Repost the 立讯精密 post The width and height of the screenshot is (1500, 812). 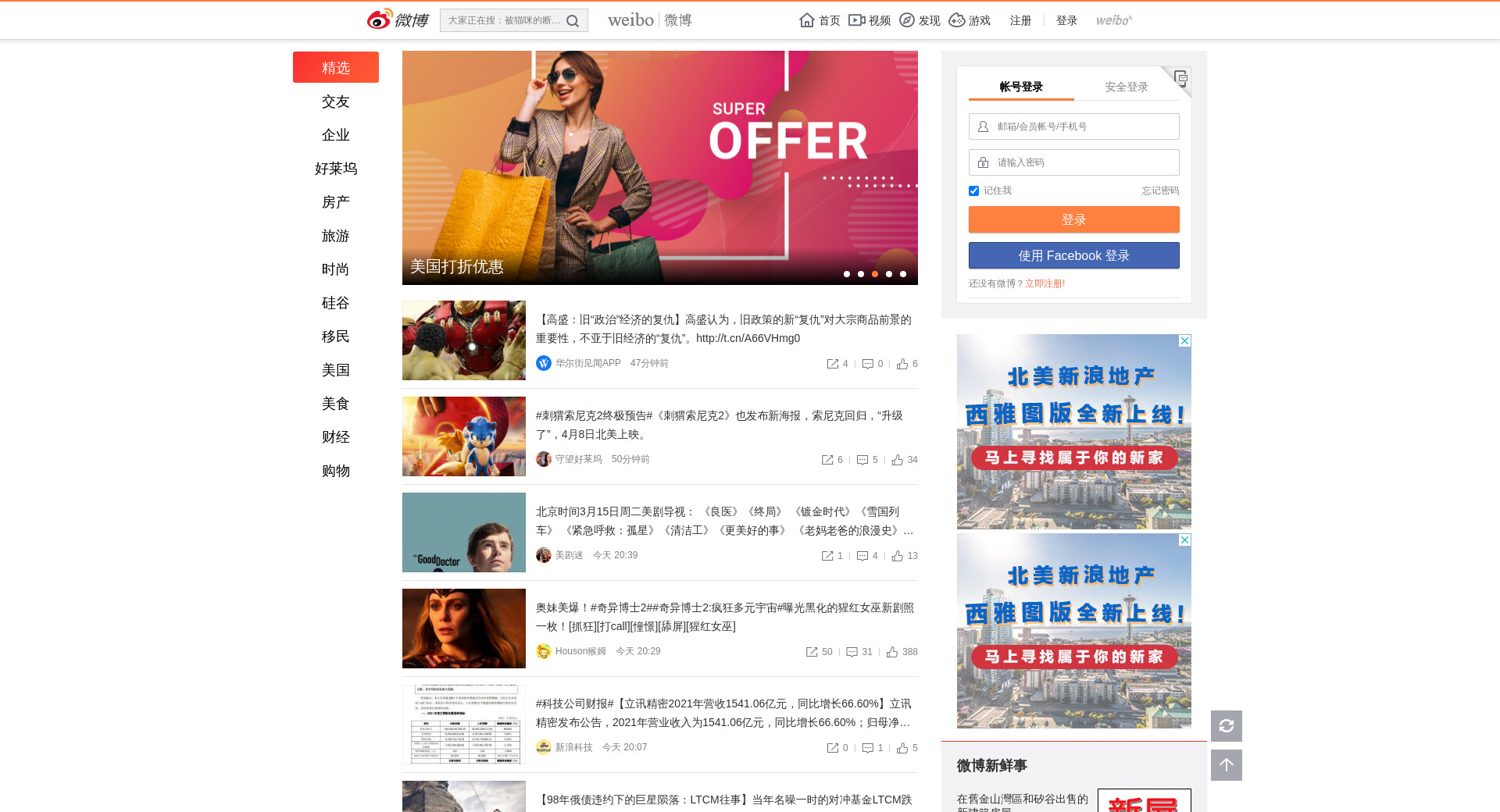(x=833, y=748)
